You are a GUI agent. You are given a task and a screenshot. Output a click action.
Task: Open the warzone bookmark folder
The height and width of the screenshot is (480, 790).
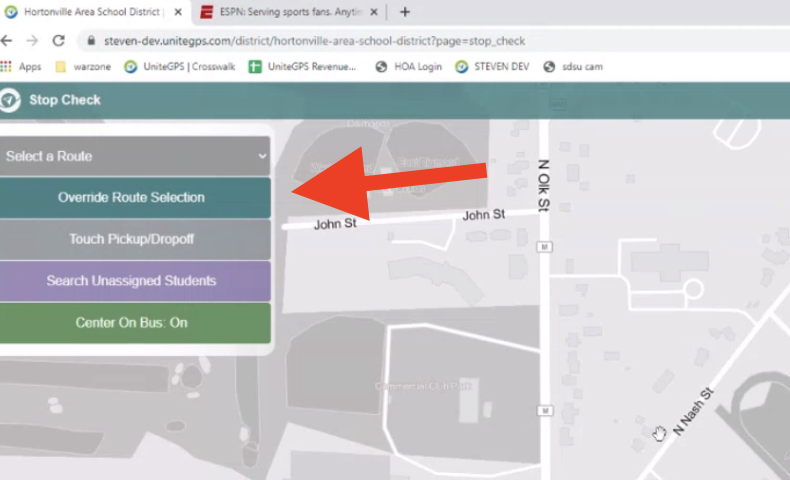pyautogui.click(x=83, y=66)
